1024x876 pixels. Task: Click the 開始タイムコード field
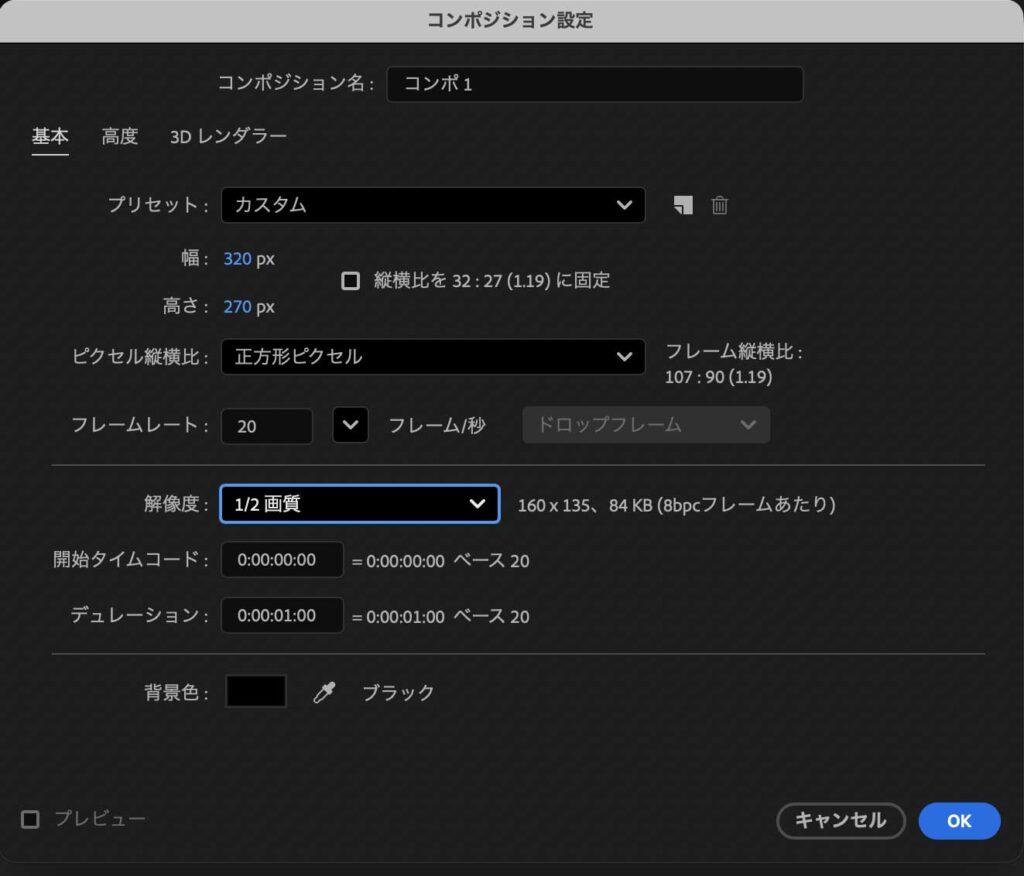pyautogui.click(x=281, y=560)
